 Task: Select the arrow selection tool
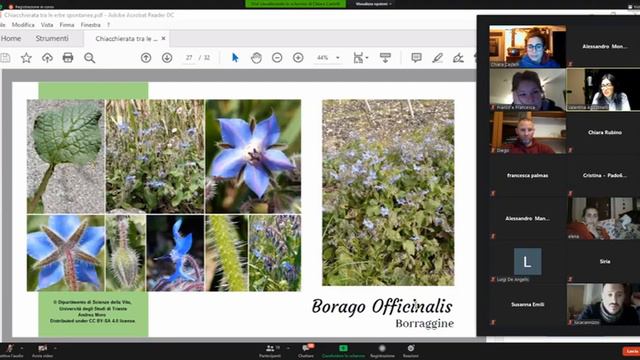235,58
